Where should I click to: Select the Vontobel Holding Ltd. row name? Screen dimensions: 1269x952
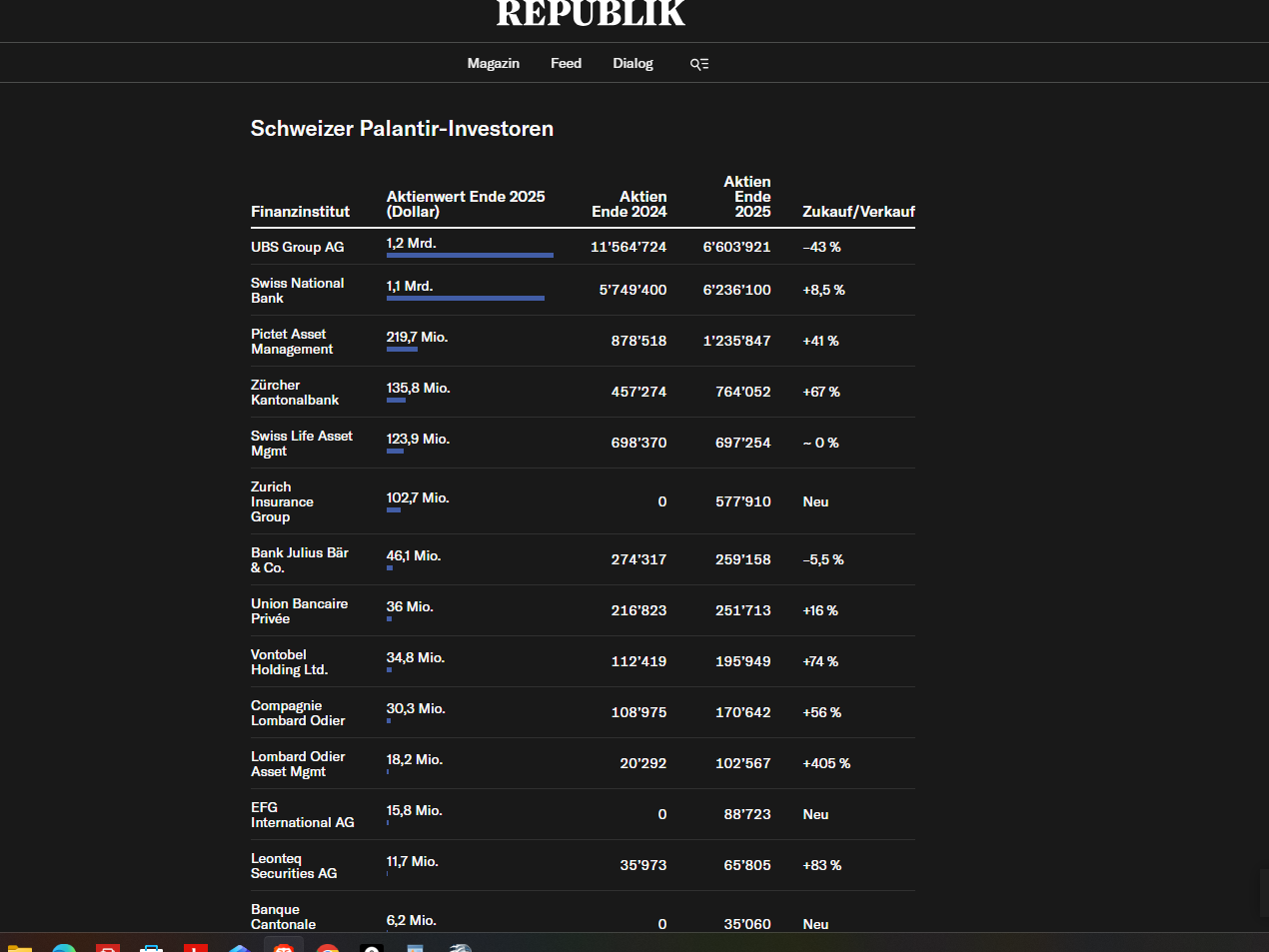coord(289,662)
